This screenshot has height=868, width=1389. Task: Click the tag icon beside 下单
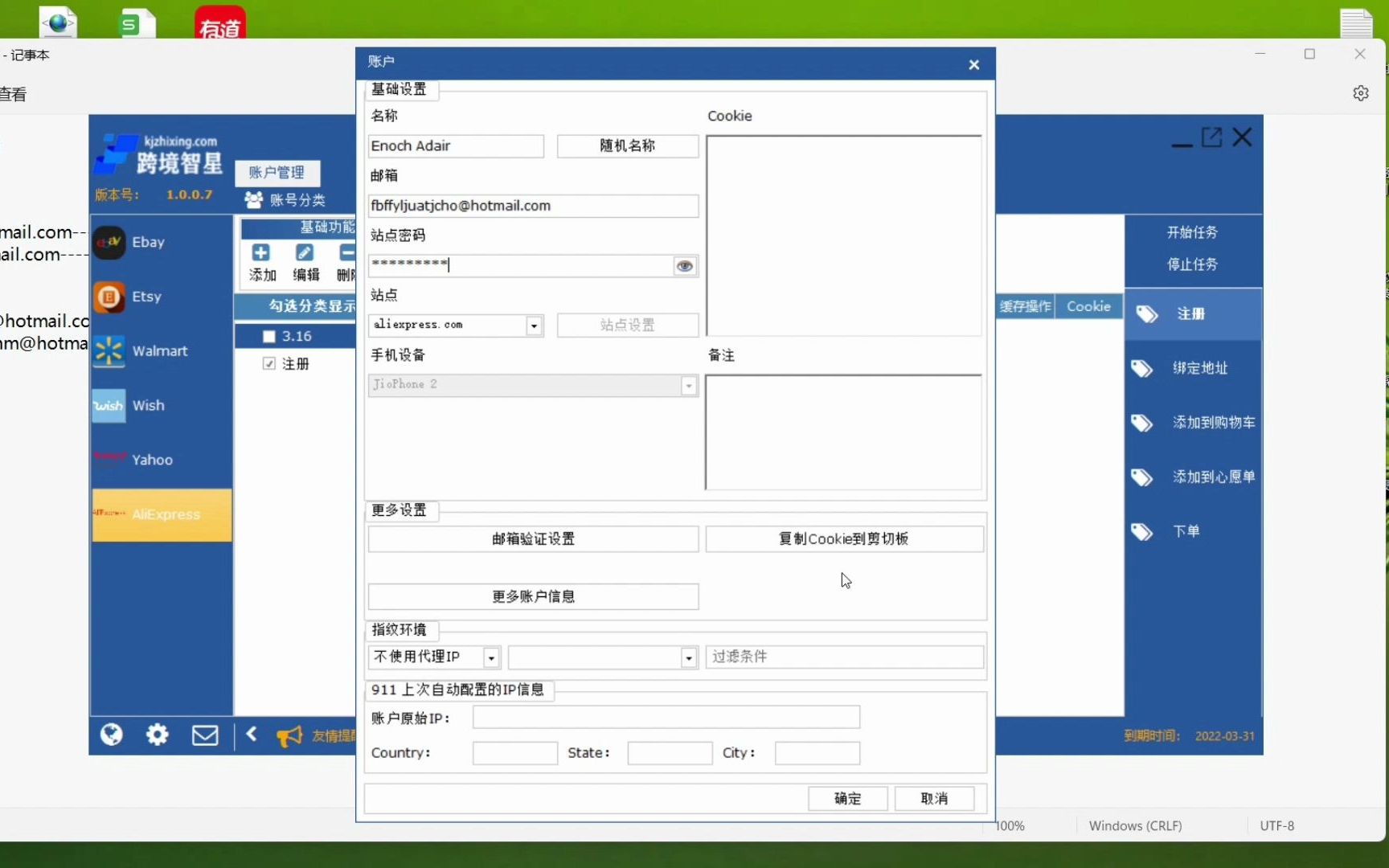1142,532
